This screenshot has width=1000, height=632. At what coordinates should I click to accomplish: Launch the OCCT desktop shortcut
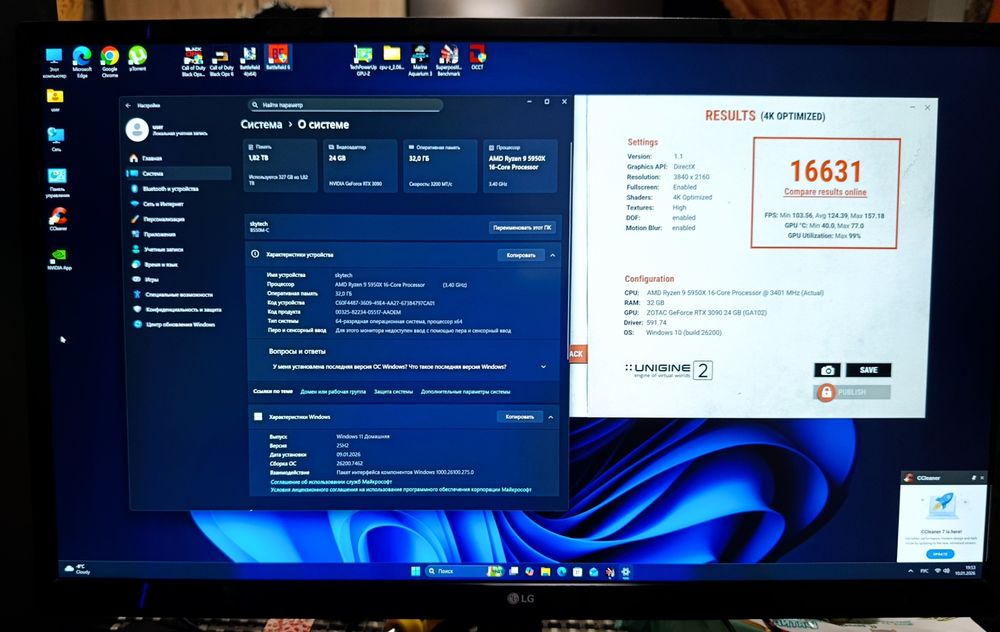(477, 57)
